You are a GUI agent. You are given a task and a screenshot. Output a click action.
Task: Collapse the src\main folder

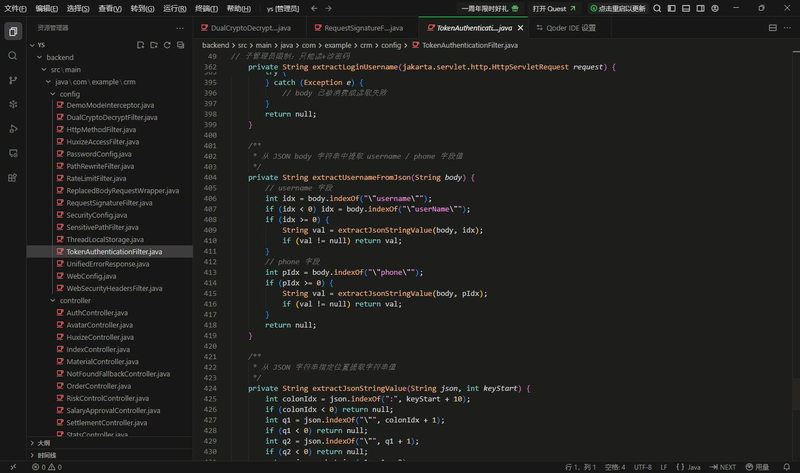pos(44,69)
